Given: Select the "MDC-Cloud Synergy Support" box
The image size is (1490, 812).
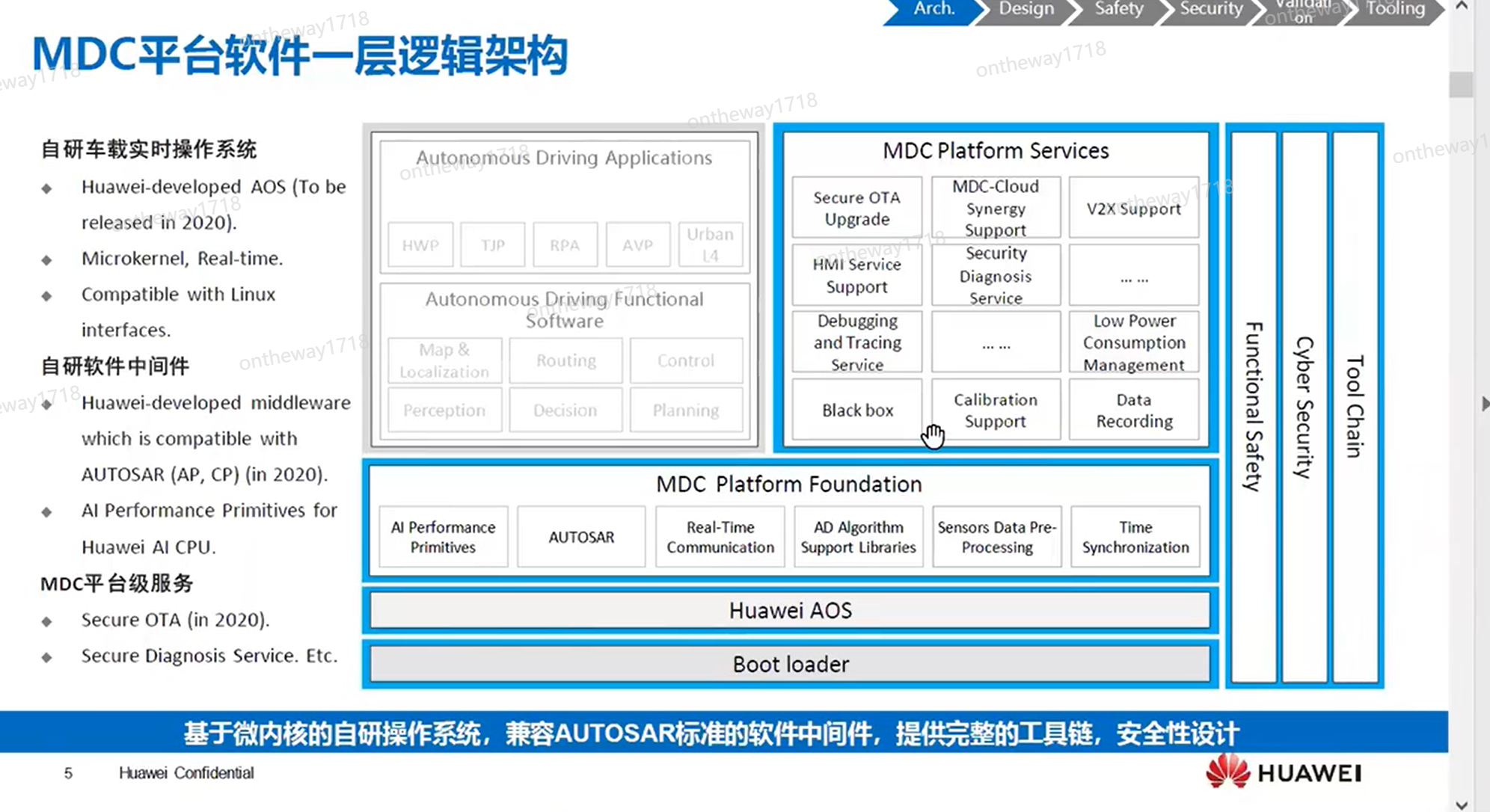Looking at the screenshot, I should 996,208.
